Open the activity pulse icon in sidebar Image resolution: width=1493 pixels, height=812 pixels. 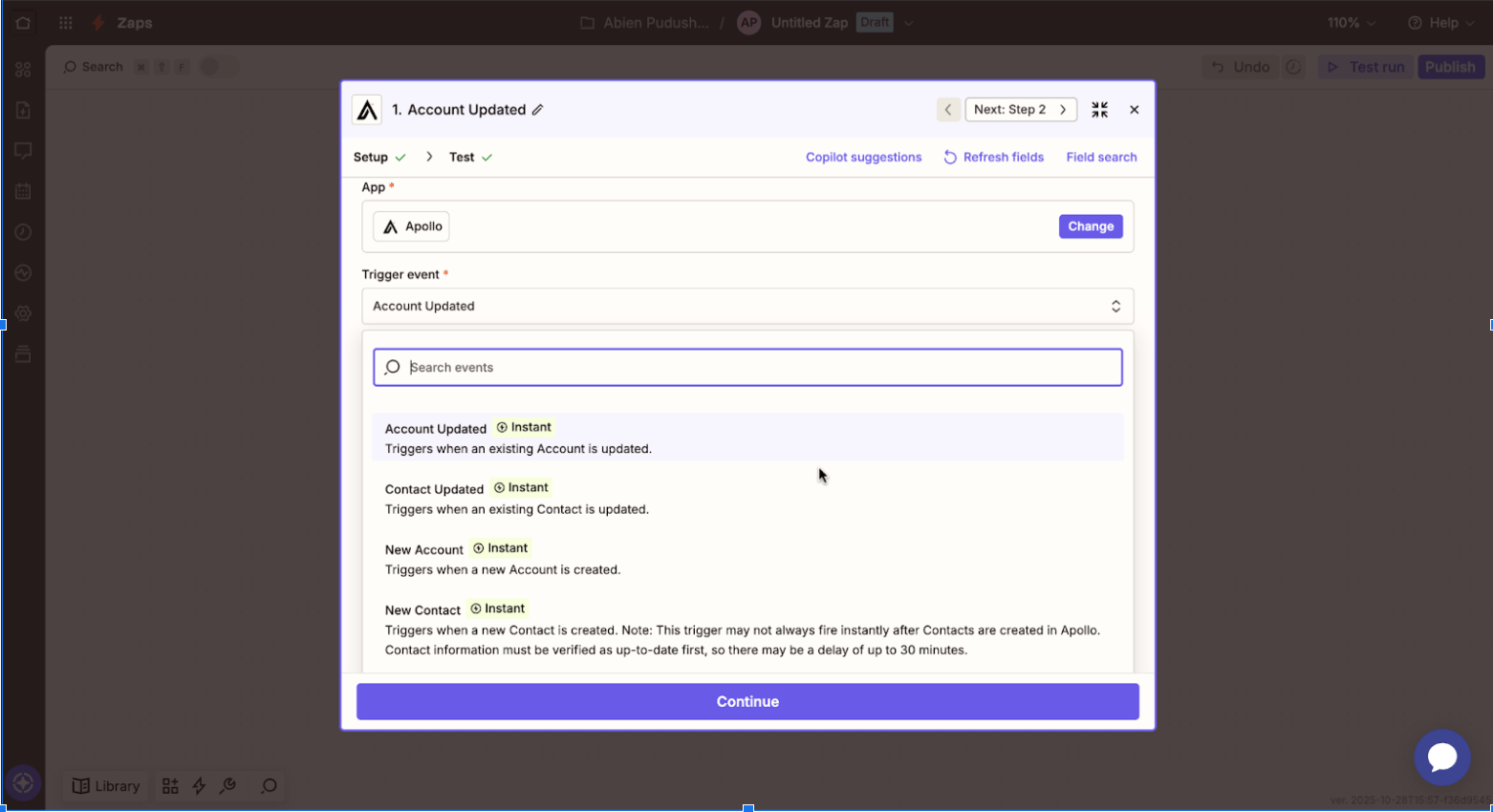[x=23, y=273]
